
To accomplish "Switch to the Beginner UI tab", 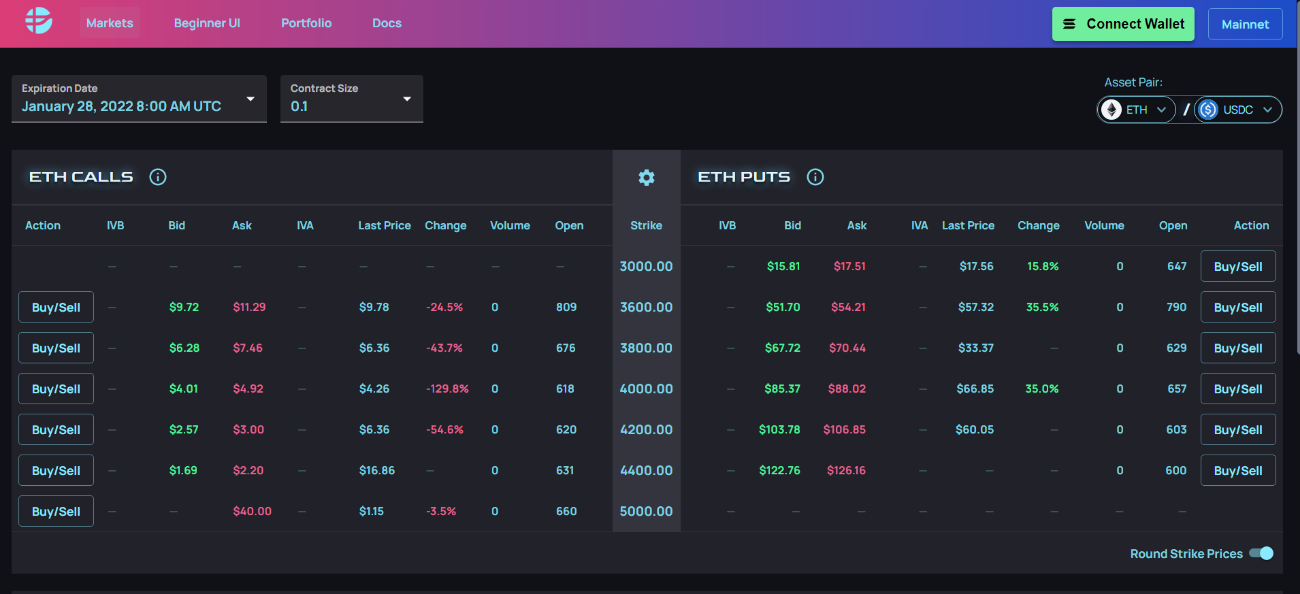I will click(x=207, y=23).
